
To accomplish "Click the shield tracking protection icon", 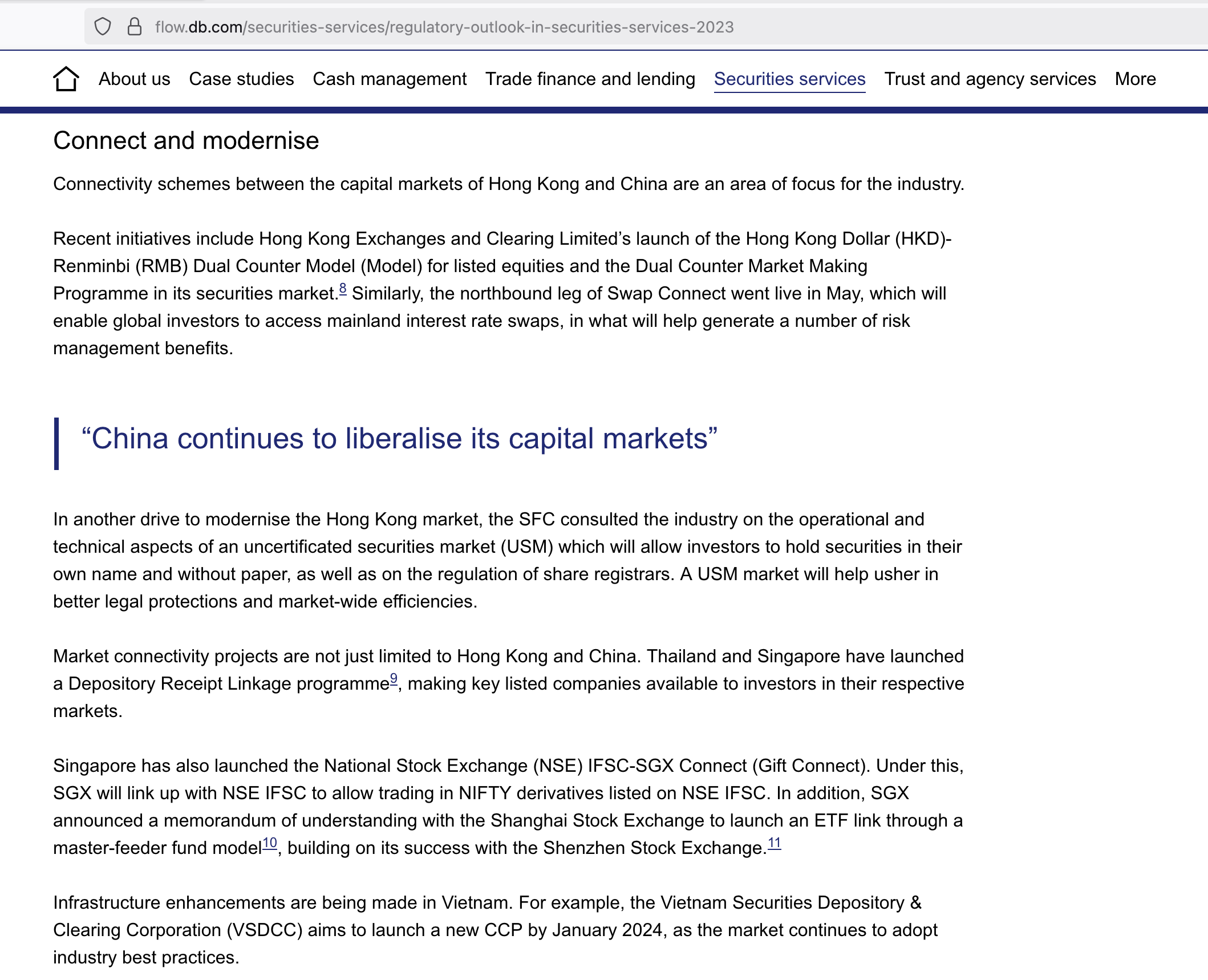I will [x=103, y=27].
